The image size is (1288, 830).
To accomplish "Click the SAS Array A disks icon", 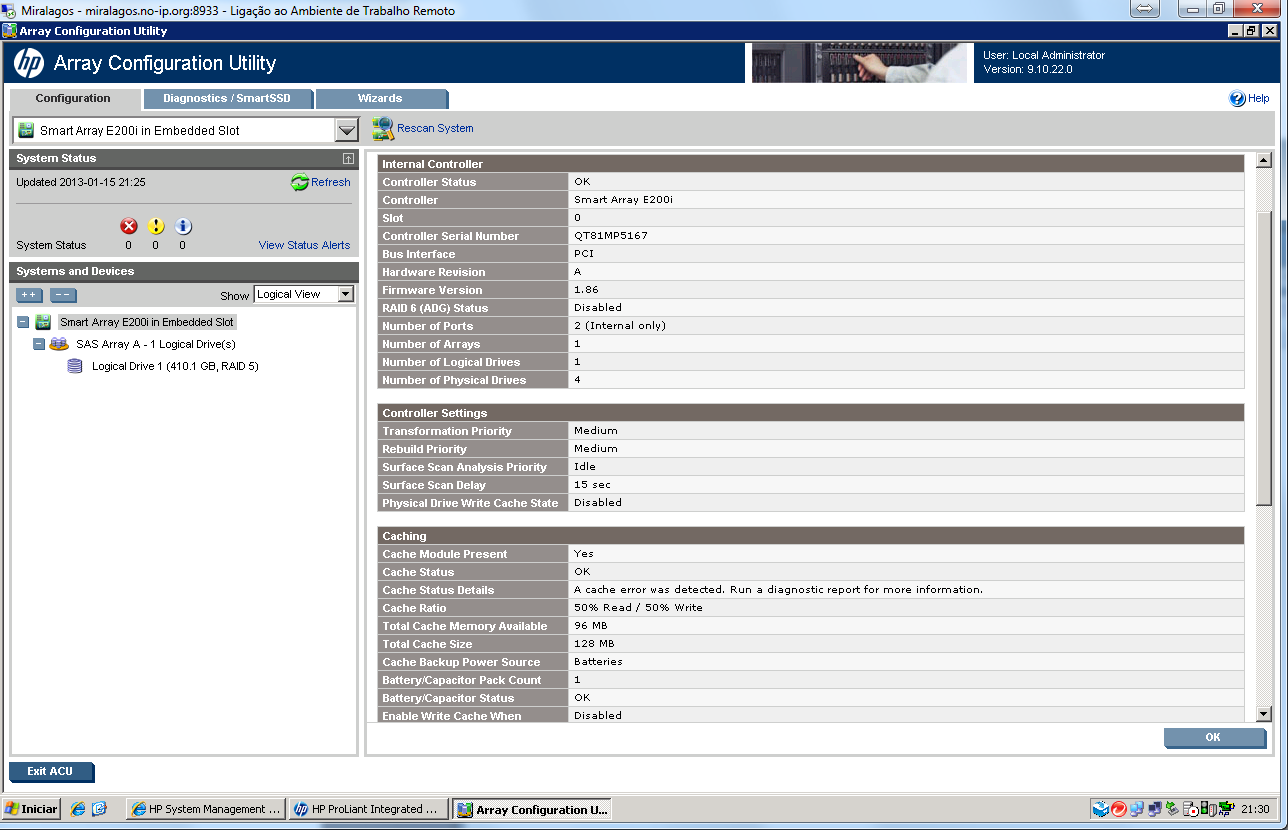I will coord(59,344).
